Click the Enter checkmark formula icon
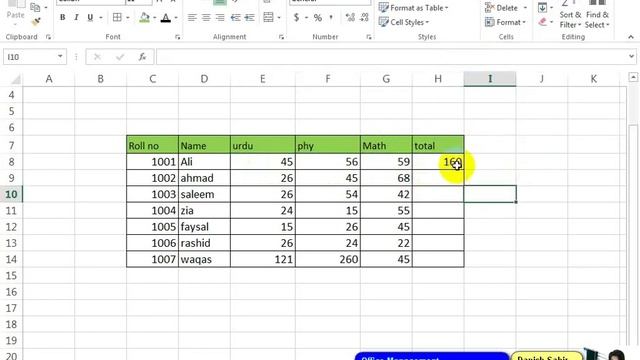640x360 pixels. point(120,57)
